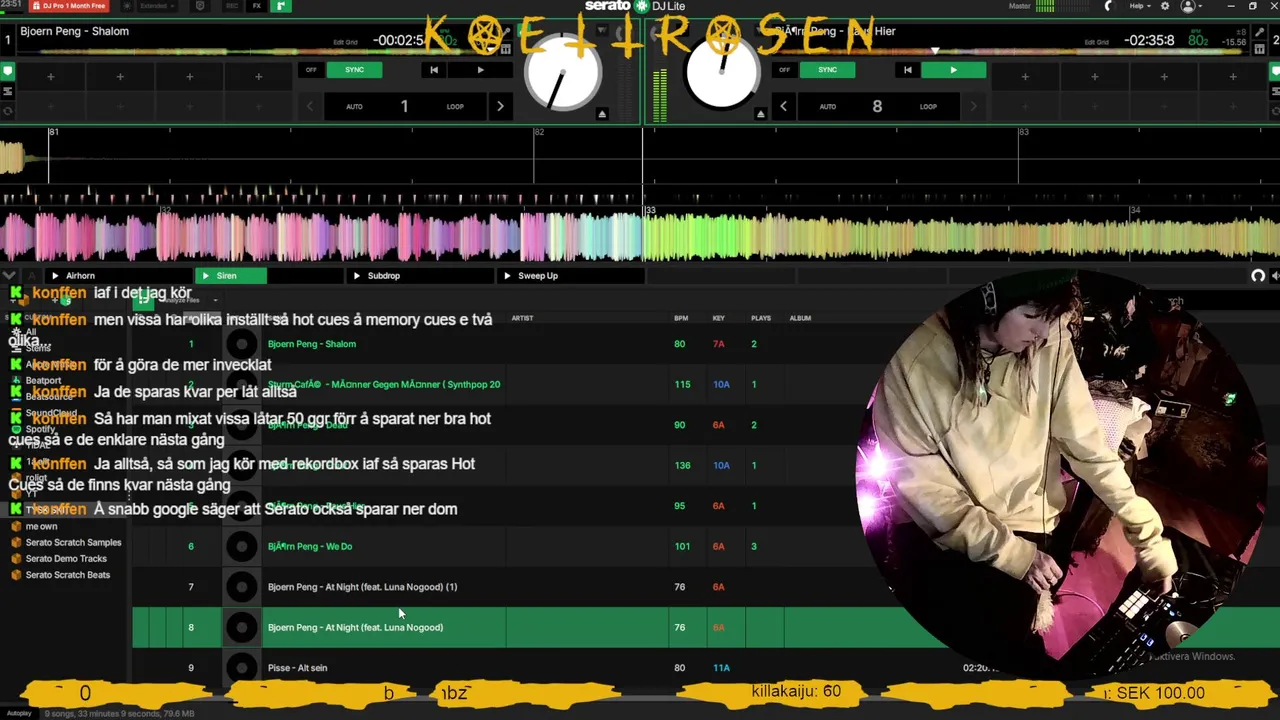This screenshot has height=720, width=1280.
Task: Select track Pisse - Alt sein
Action: (x=297, y=668)
